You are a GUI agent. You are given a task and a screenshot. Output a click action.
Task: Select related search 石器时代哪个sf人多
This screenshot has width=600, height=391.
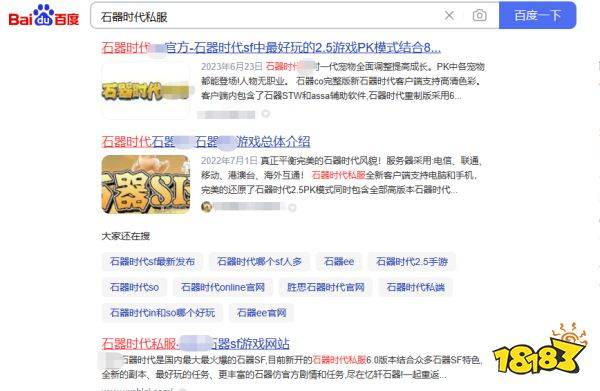(x=259, y=262)
